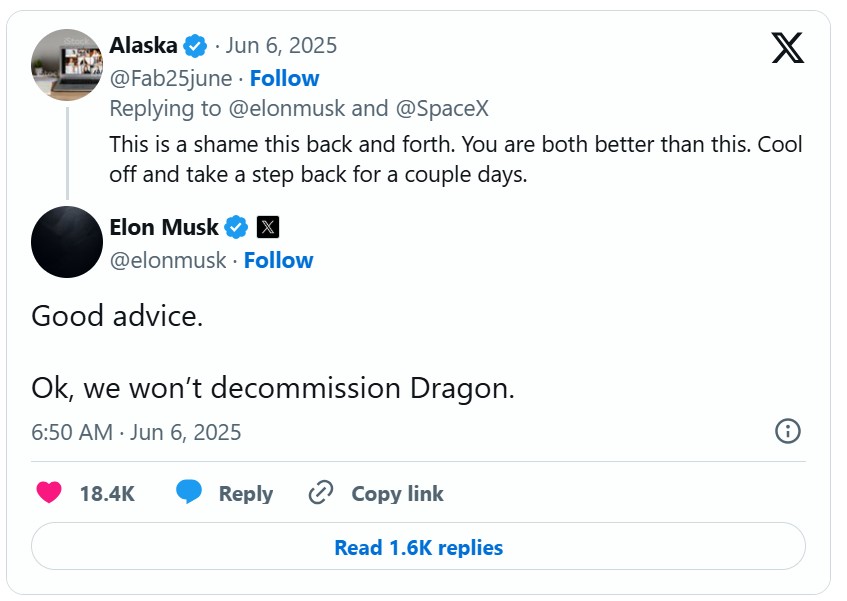Screen dimensions: 847x601
Task: Click the blue reply speech bubble icon
Action: click(190, 493)
